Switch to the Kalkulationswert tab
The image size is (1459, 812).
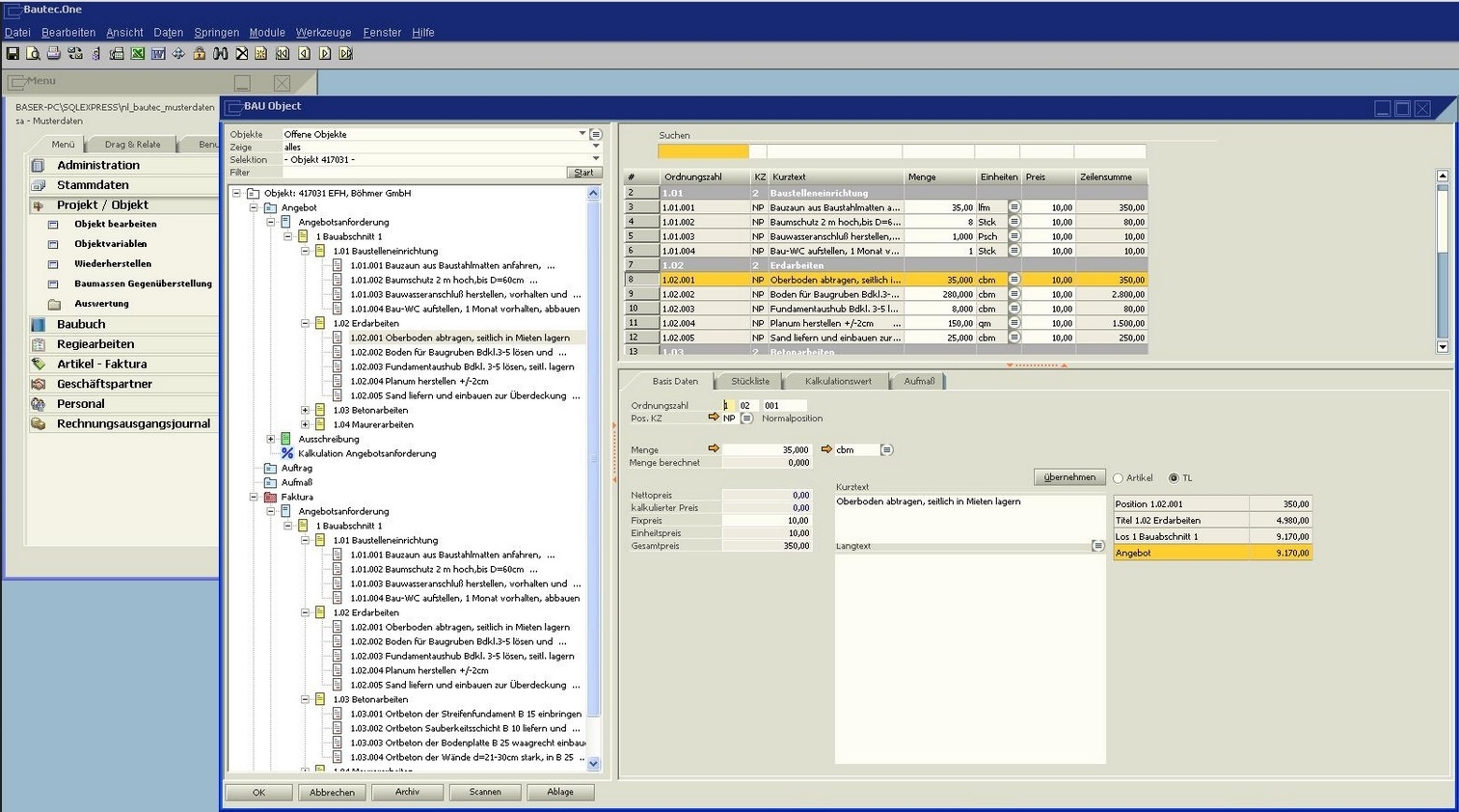tap(837, 381)
